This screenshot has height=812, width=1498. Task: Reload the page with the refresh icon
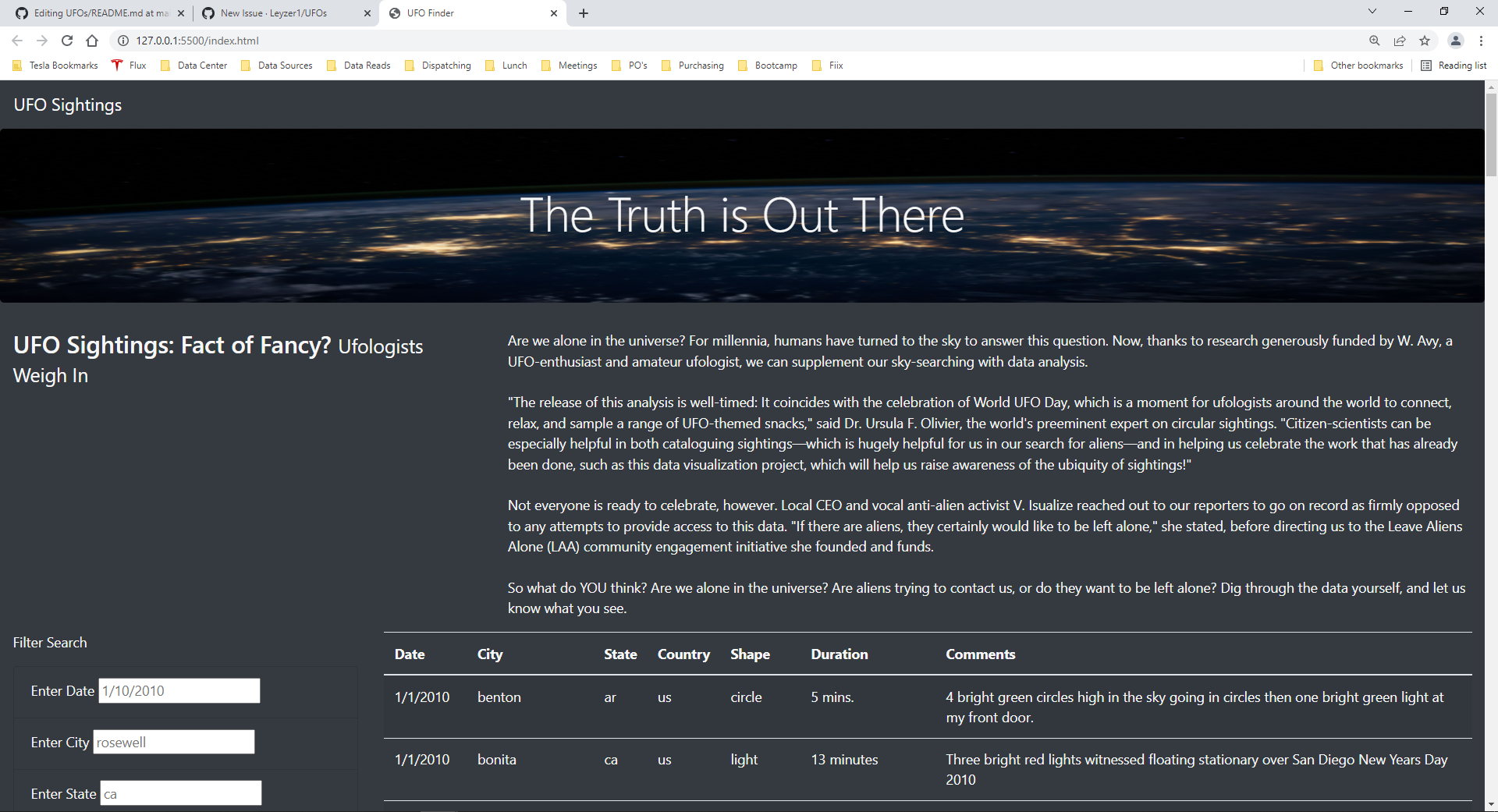pyautogui.click(x=67, y=41)
